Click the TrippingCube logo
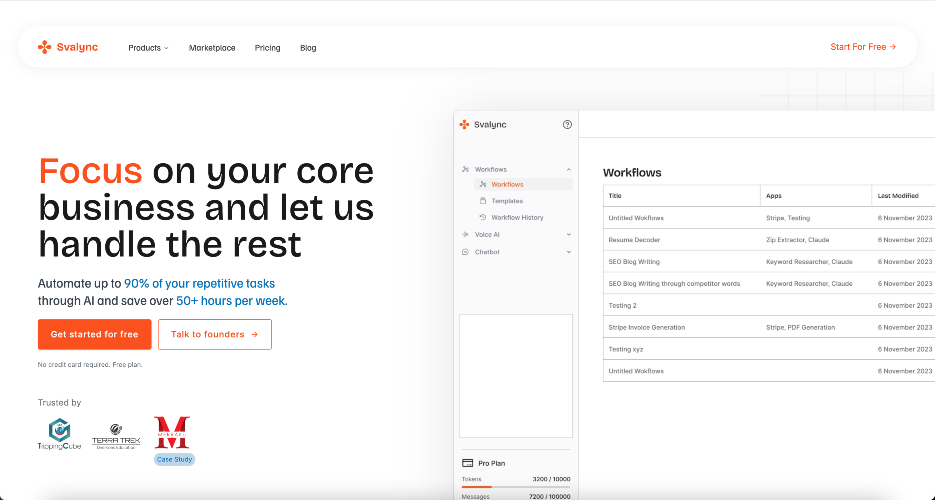The width and height of the screenshot is (935, 500). tap(59, 434)
